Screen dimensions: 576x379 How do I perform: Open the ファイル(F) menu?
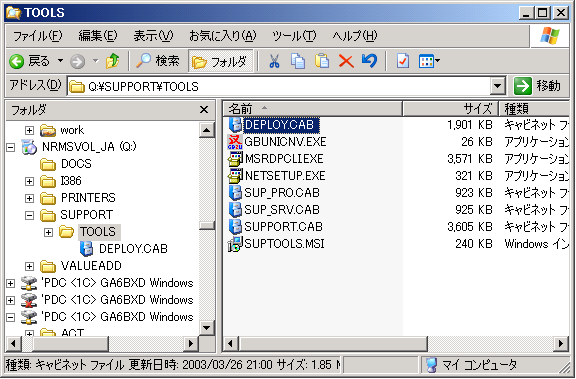(38, 36)
